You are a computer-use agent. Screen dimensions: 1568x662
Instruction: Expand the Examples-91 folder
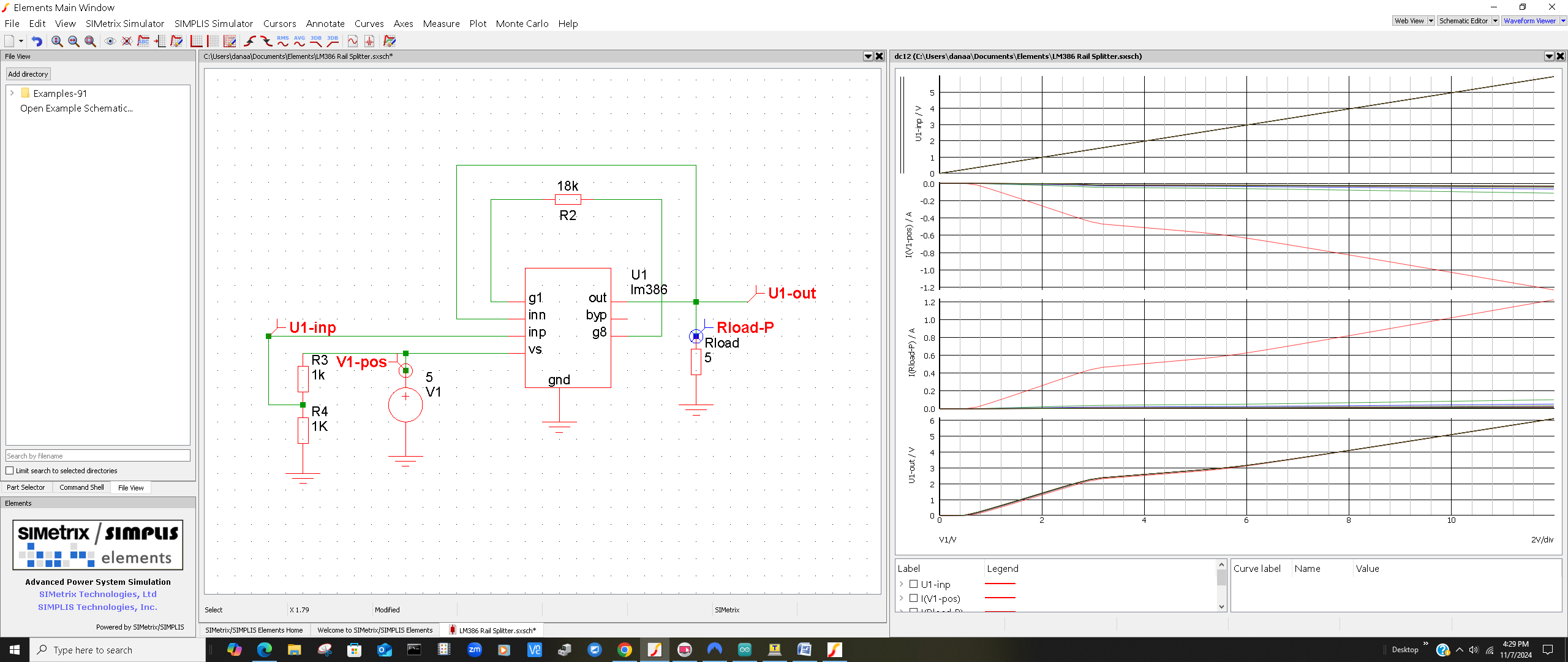[12, 93]
